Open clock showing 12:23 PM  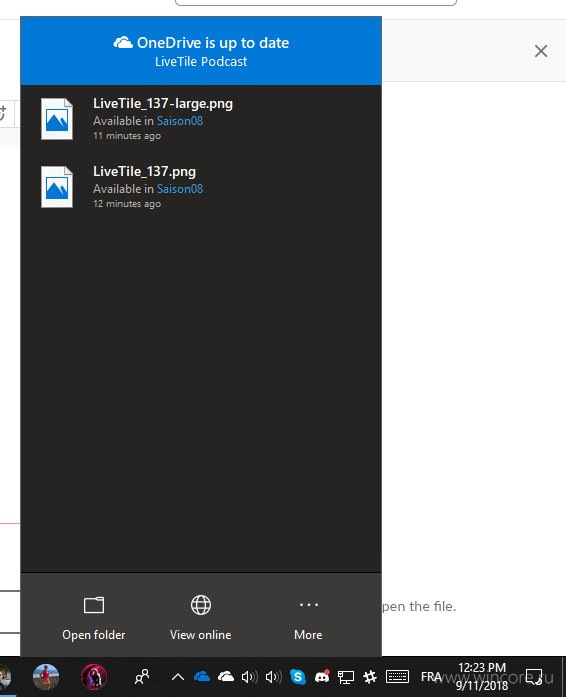click(482, 677)
